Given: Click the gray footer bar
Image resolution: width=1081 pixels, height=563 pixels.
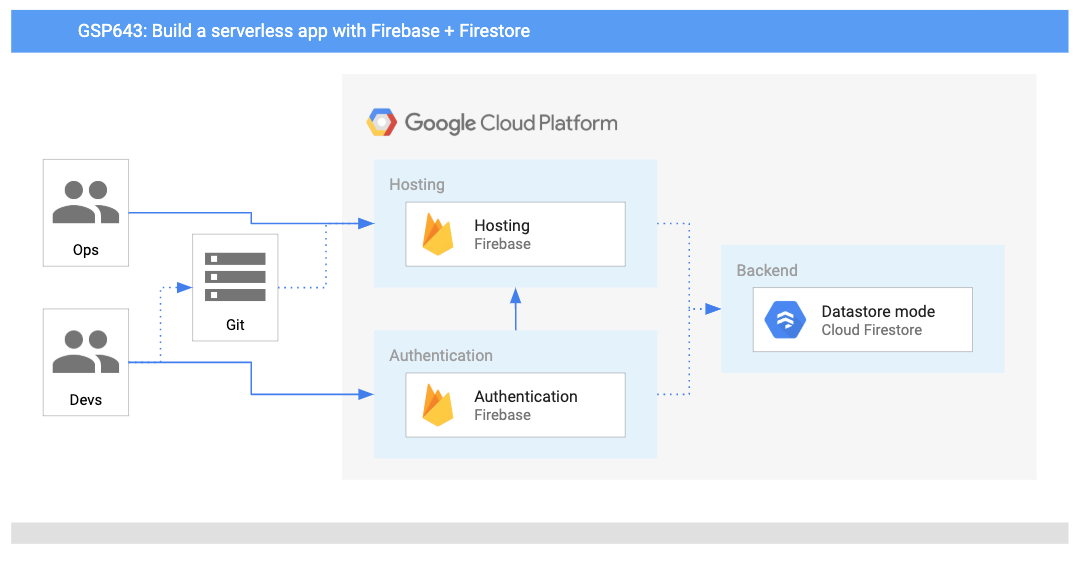Looking at the screenshot, I should tap(540, 533).
